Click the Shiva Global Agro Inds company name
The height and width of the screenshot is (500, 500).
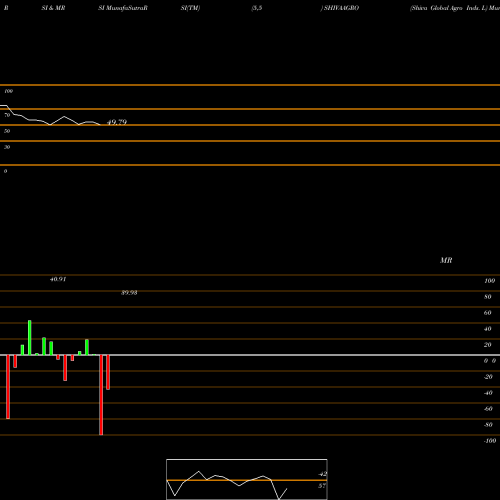(x=448, y=8)
